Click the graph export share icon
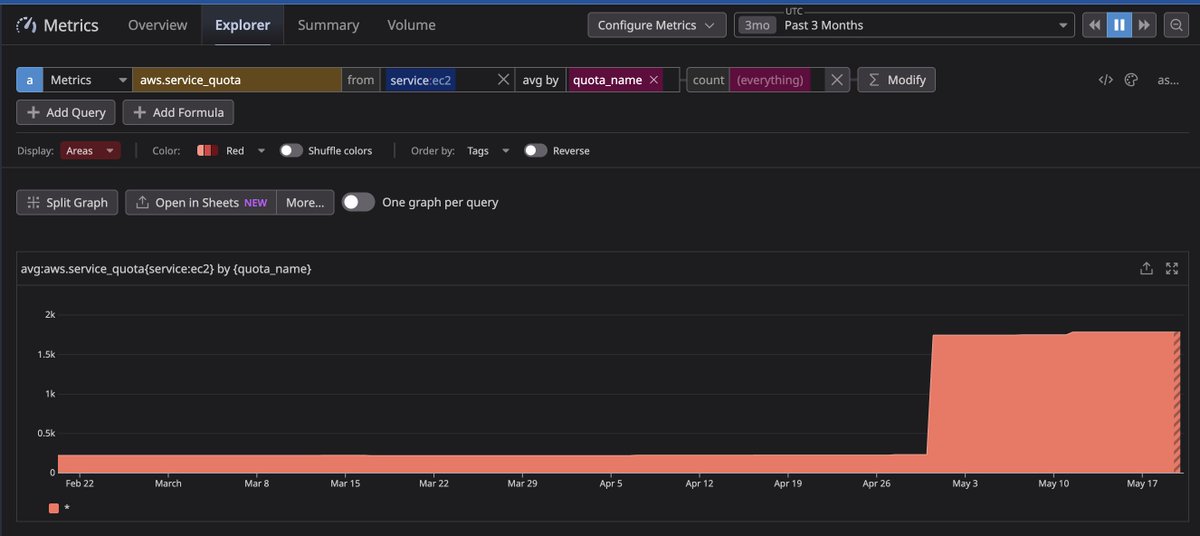This screenshot has width=1200, height=536. pos(1146,269)
